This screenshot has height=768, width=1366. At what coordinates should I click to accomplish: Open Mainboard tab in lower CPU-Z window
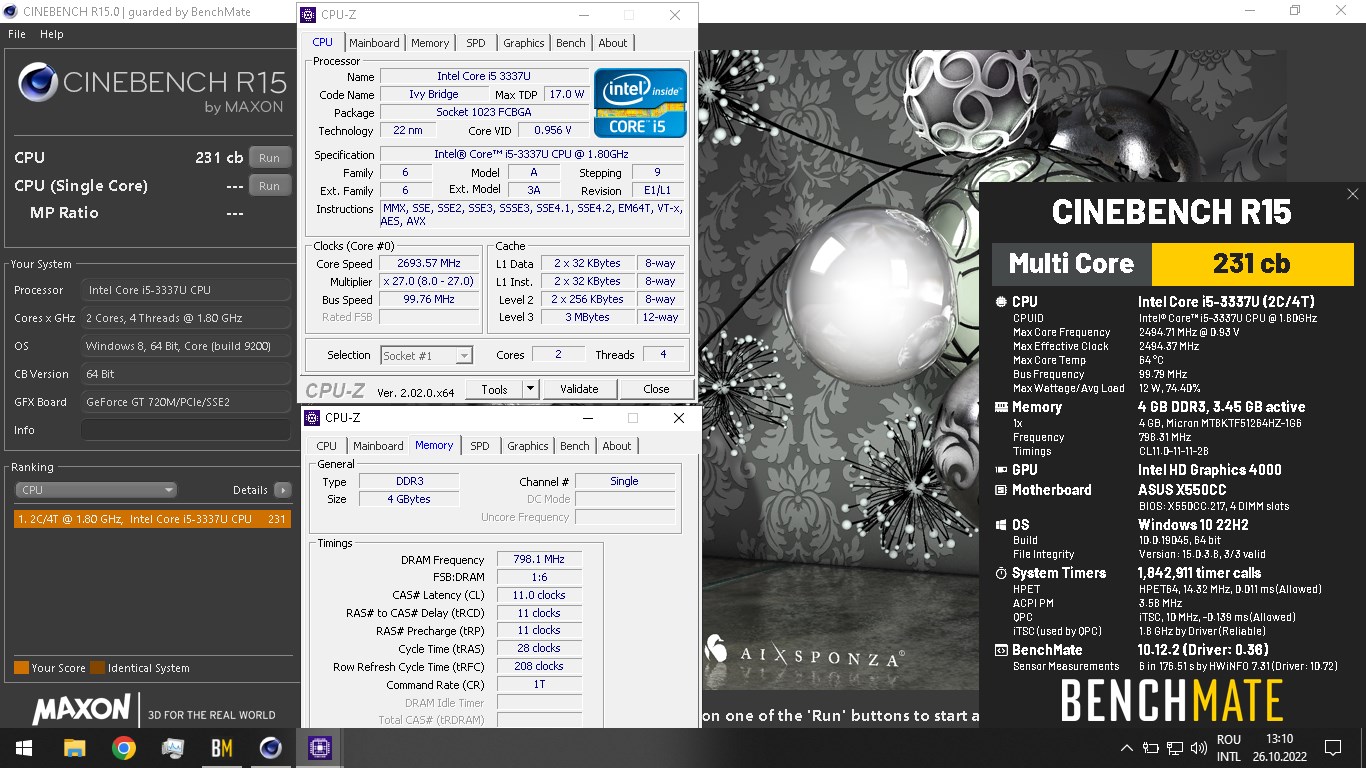(x=378, y=446)
